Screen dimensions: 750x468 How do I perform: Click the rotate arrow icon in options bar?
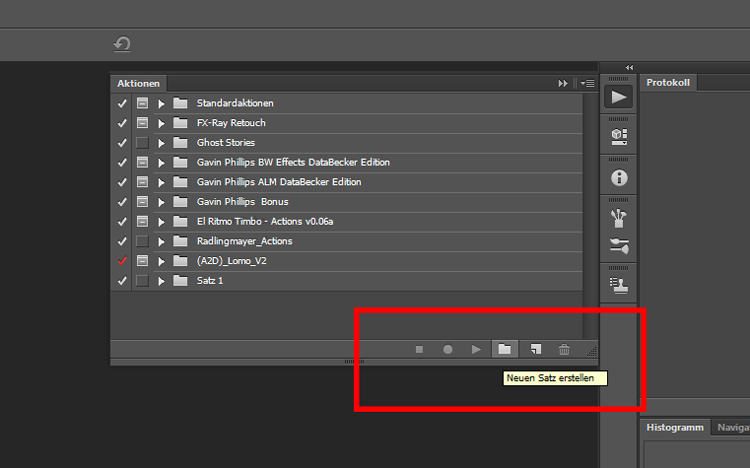122,44
